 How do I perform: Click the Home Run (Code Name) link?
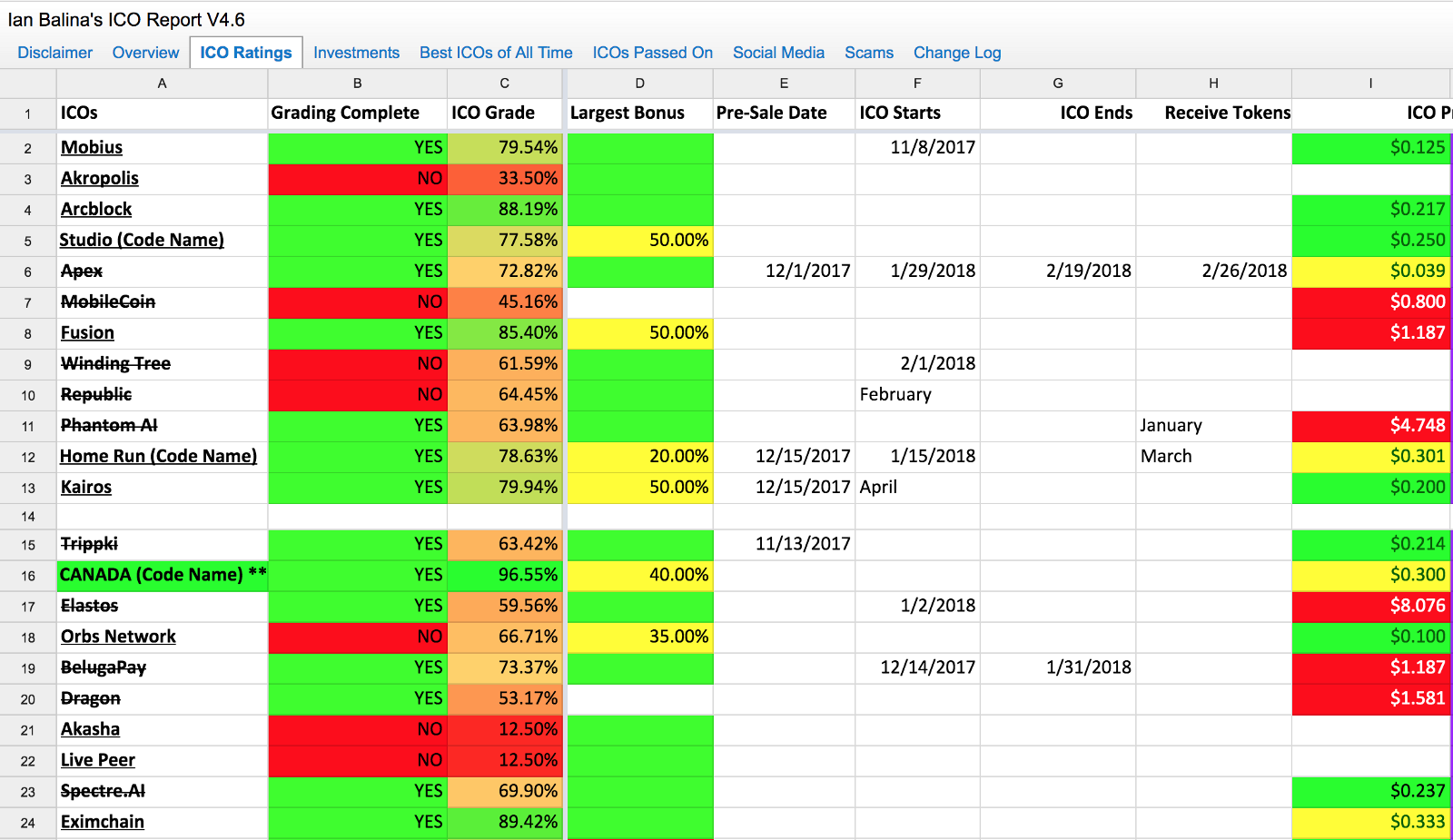coord(158,456)
